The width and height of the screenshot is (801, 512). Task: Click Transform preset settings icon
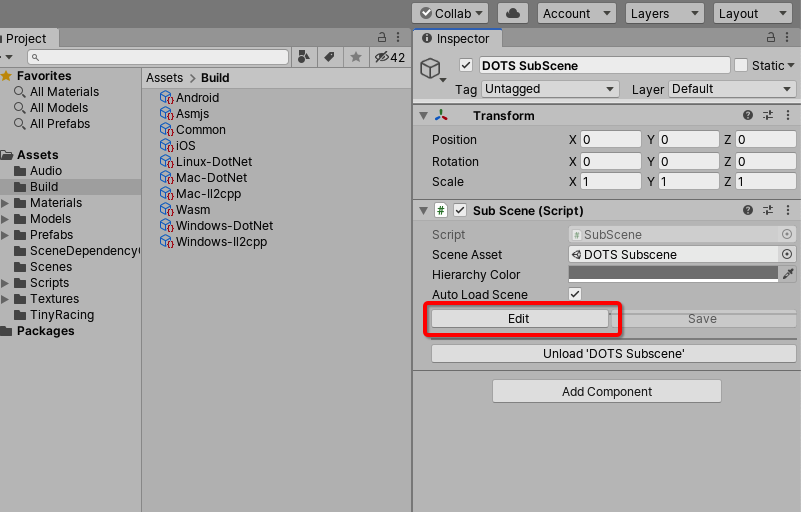pyautogui.click(x=768, y=115)
